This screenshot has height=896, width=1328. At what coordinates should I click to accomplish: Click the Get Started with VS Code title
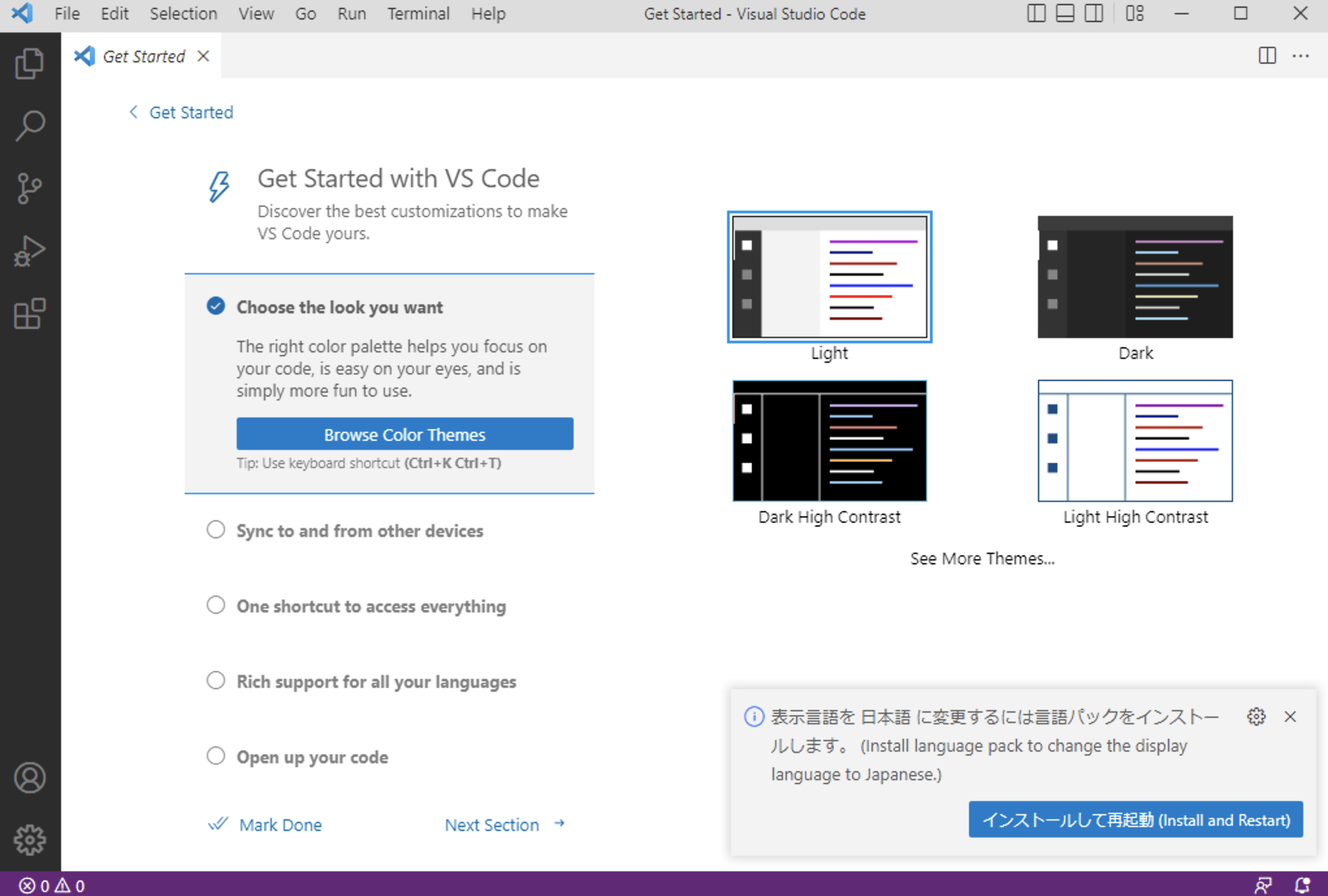click(398, 179)
